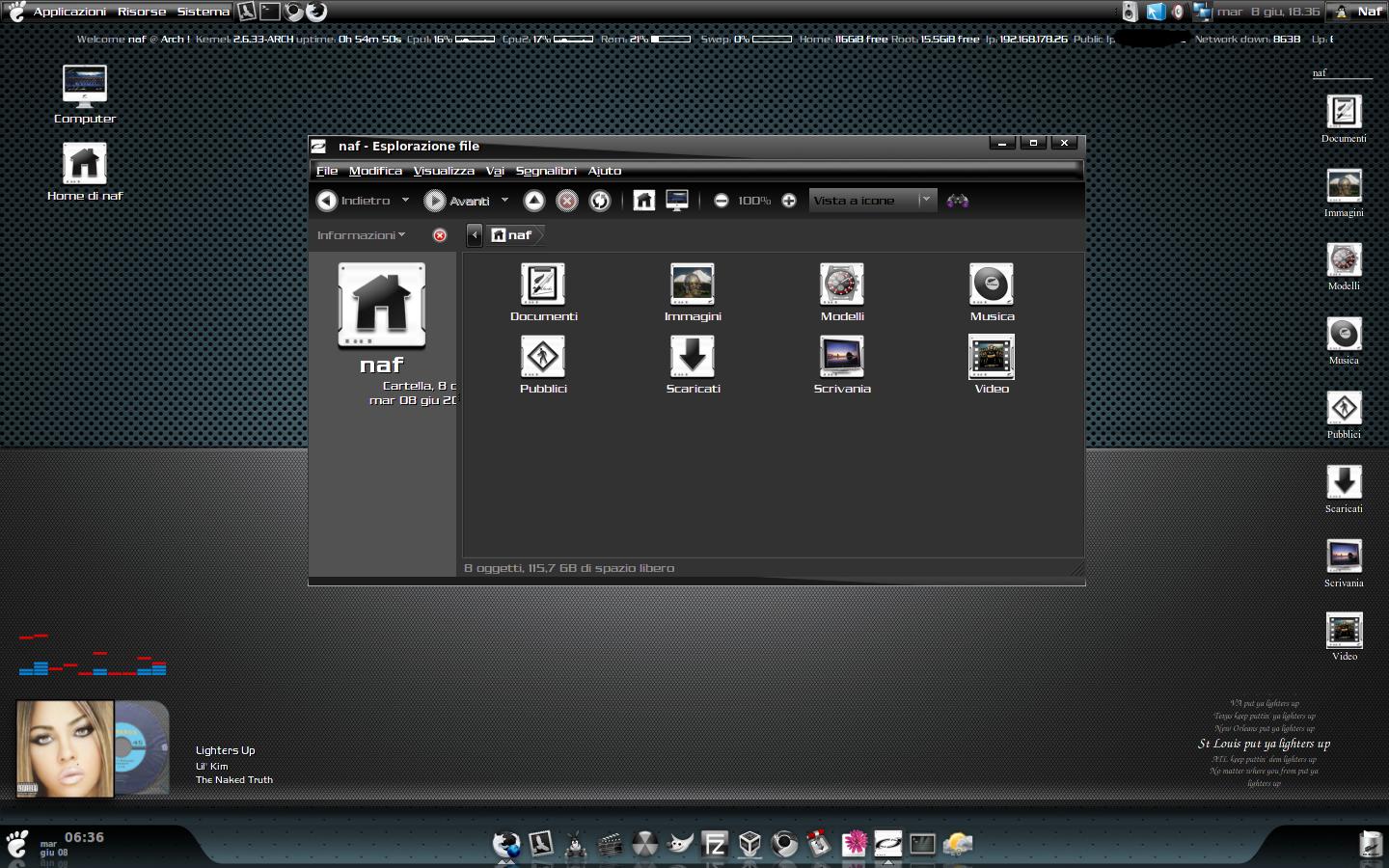
Task: Open Immagini from the right desktop sidebar
Action: [x=1344, y=194]
